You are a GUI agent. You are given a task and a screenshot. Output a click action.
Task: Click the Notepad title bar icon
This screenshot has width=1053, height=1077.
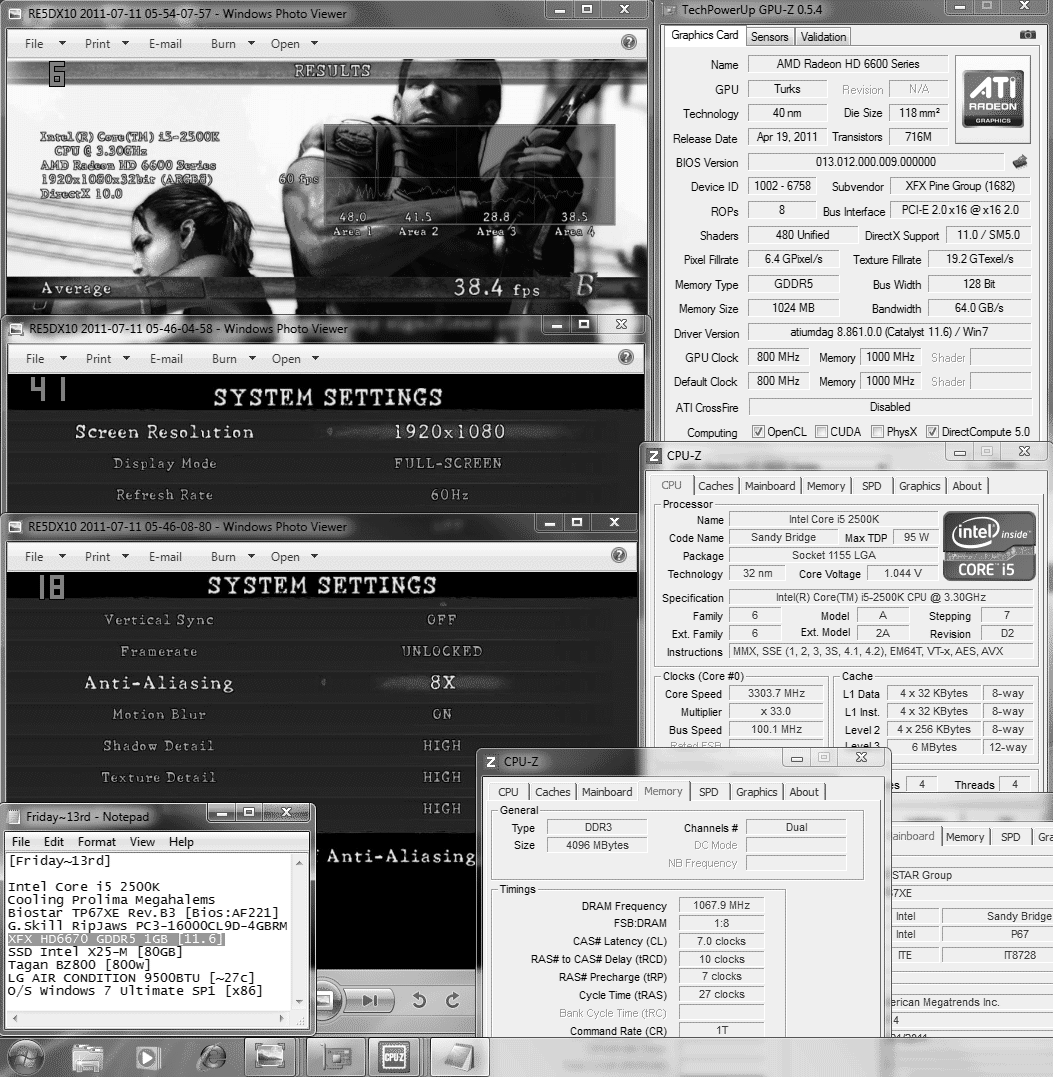(14, 817)
